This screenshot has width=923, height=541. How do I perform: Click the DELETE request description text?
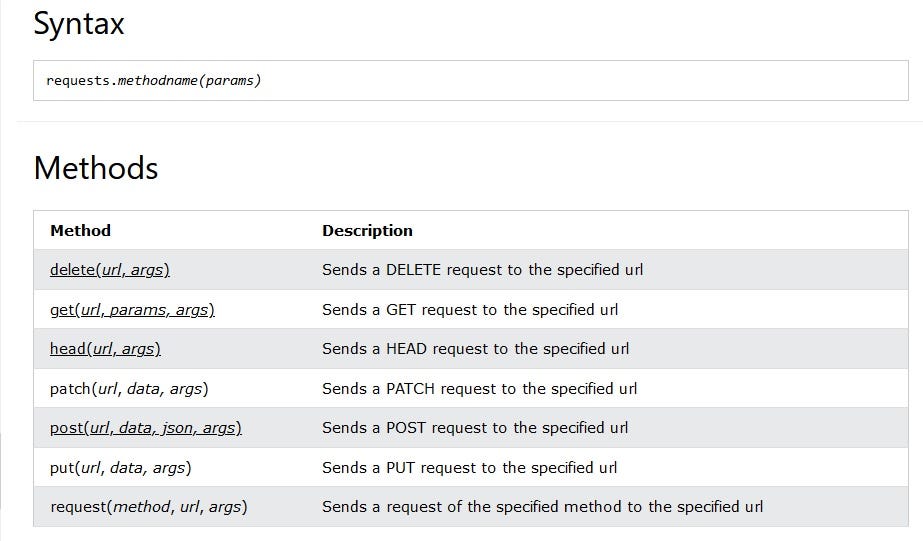click(x=483, y=270)
